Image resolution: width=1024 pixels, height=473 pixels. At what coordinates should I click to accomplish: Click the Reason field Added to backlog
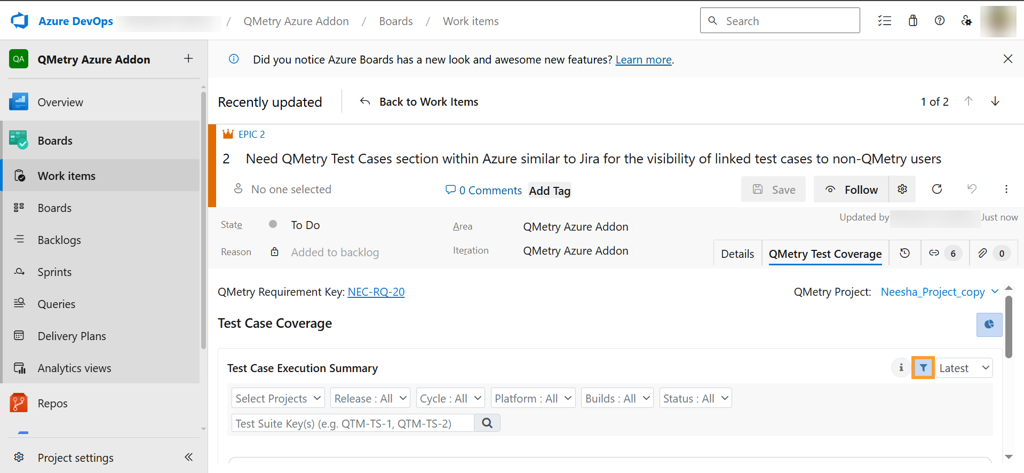[334, 252]
